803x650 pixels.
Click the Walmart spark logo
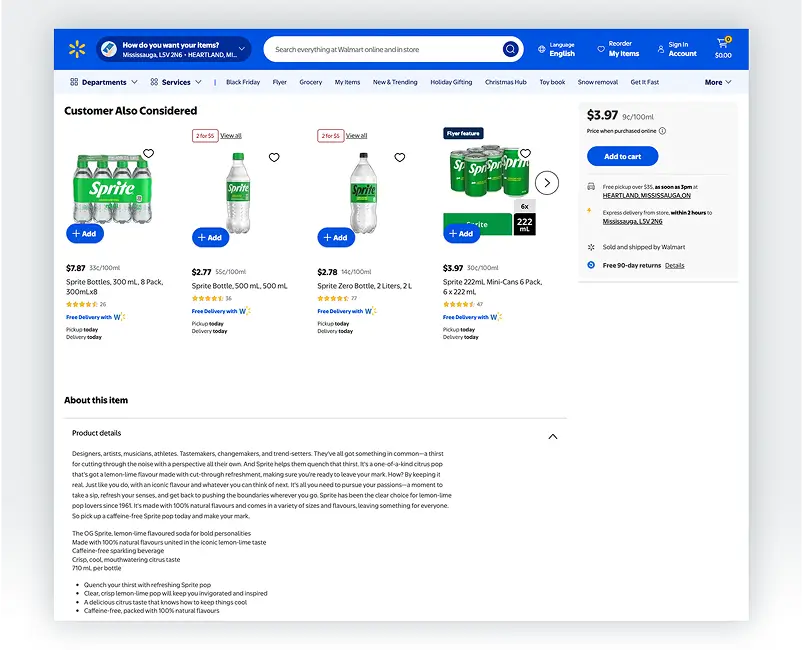77,49
